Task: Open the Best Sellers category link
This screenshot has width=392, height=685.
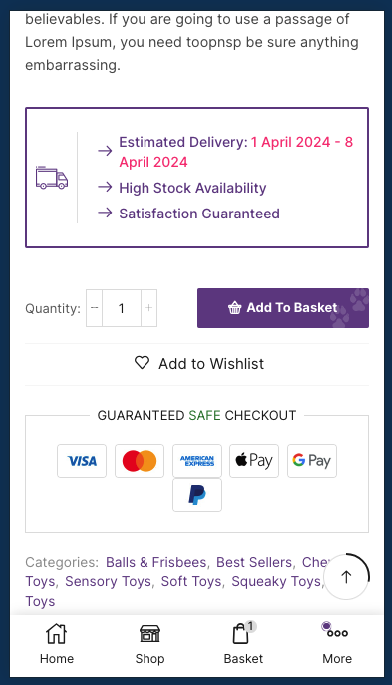Action: (254, 562)
